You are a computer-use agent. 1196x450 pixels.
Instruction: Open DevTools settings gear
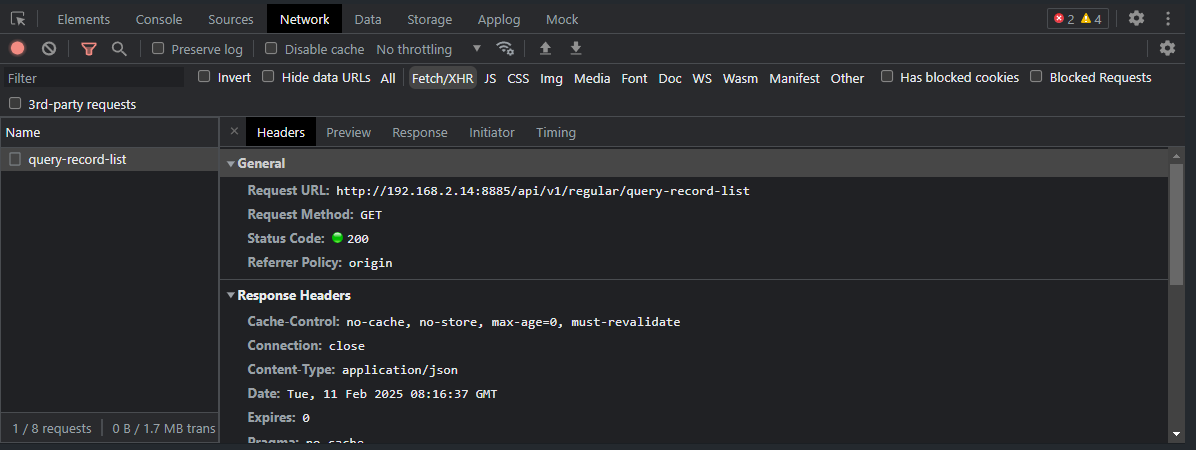[1136, 19]
